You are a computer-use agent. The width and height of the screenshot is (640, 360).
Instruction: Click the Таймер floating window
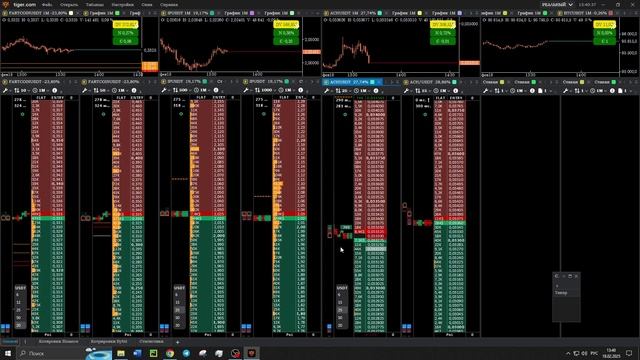(567, 297)
